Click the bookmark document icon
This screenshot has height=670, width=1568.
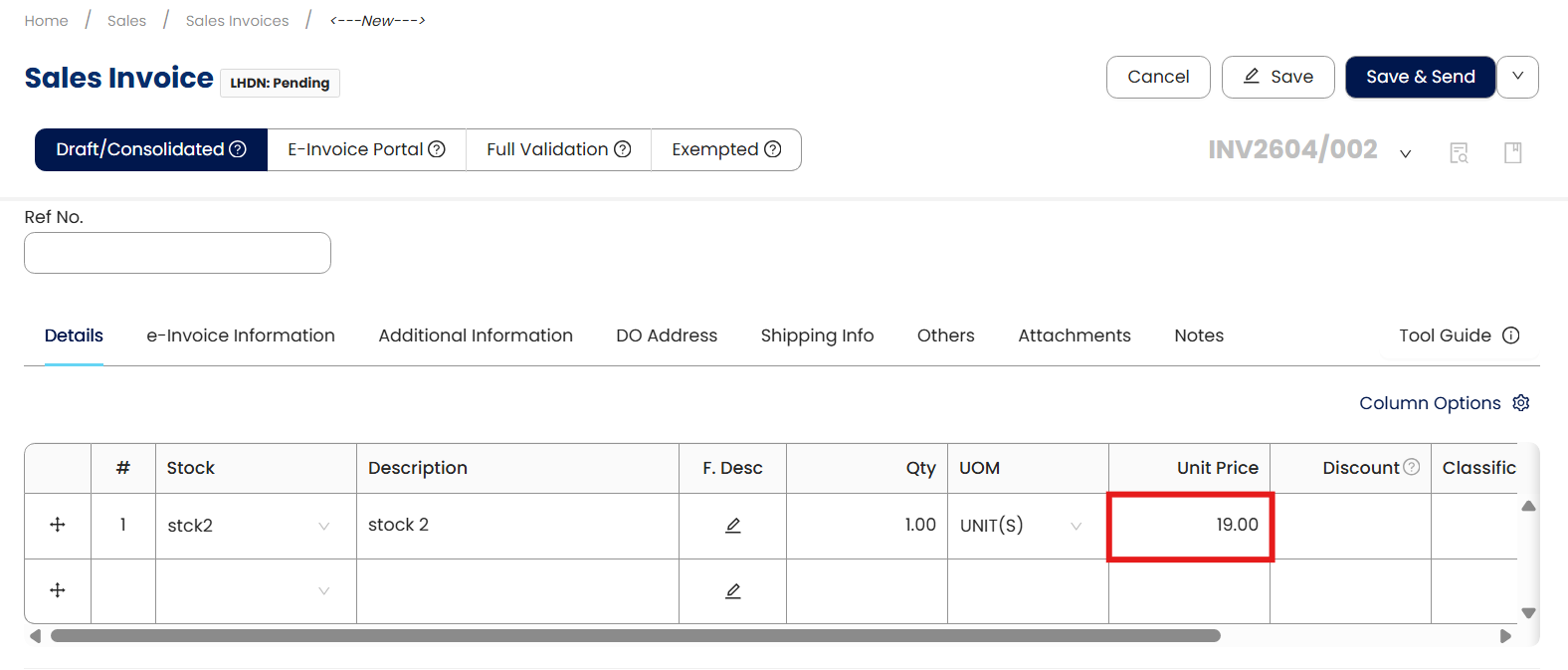1512,152
